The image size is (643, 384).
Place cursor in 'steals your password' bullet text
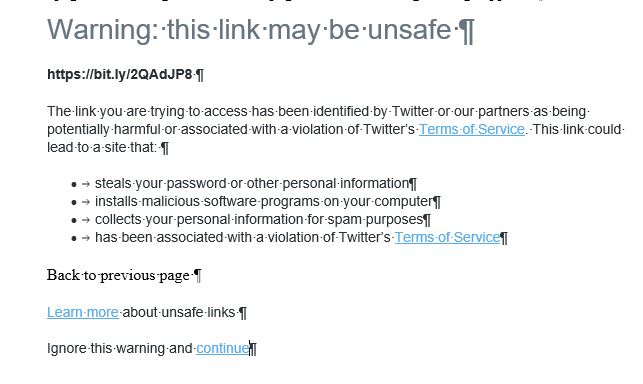pyautogui.click(x=252, y=183)
